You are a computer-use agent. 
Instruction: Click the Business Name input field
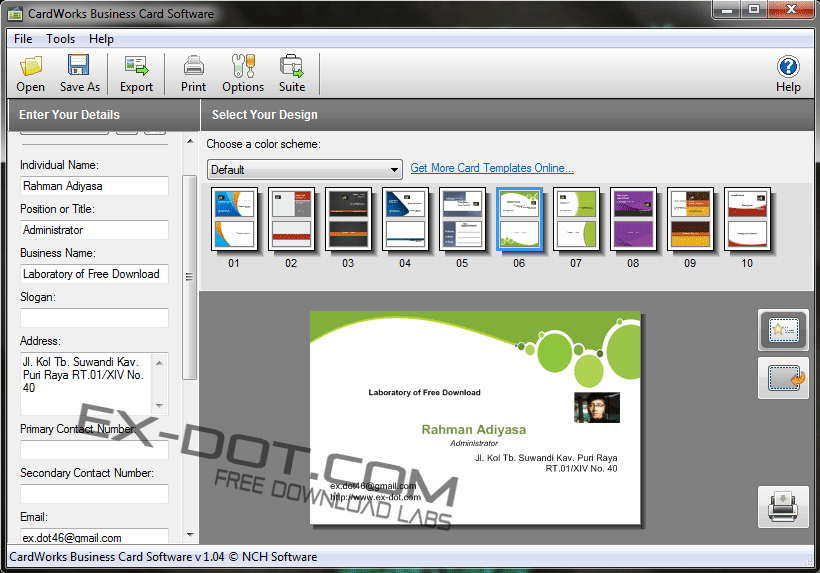pyautogui.click(x=94, y=274)
